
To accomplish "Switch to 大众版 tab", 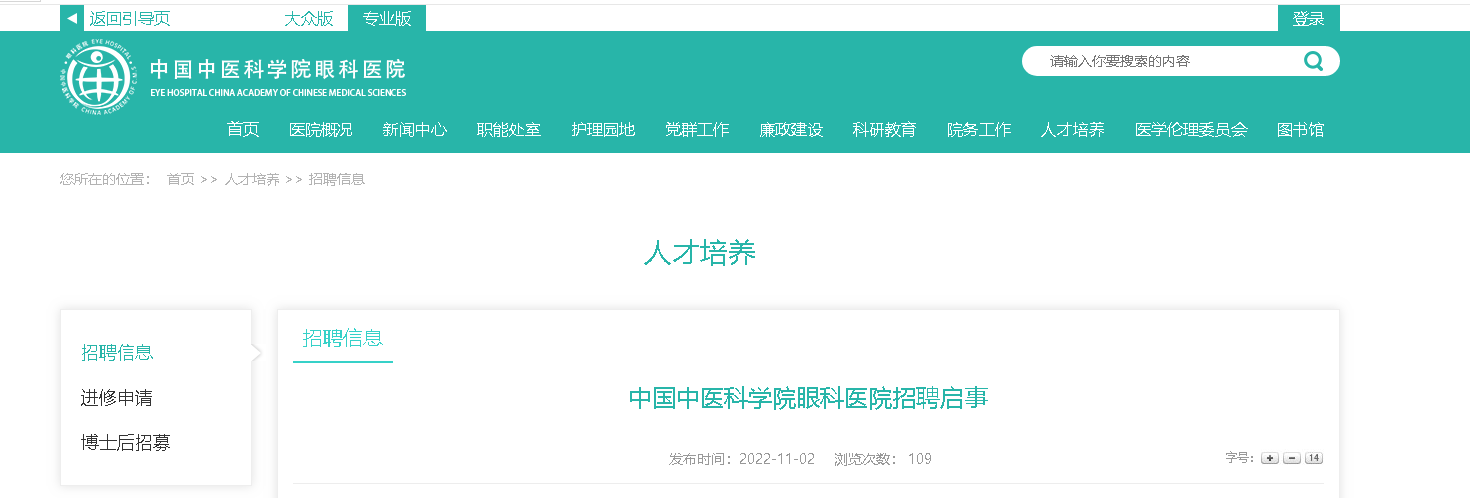I will [308, 18].
